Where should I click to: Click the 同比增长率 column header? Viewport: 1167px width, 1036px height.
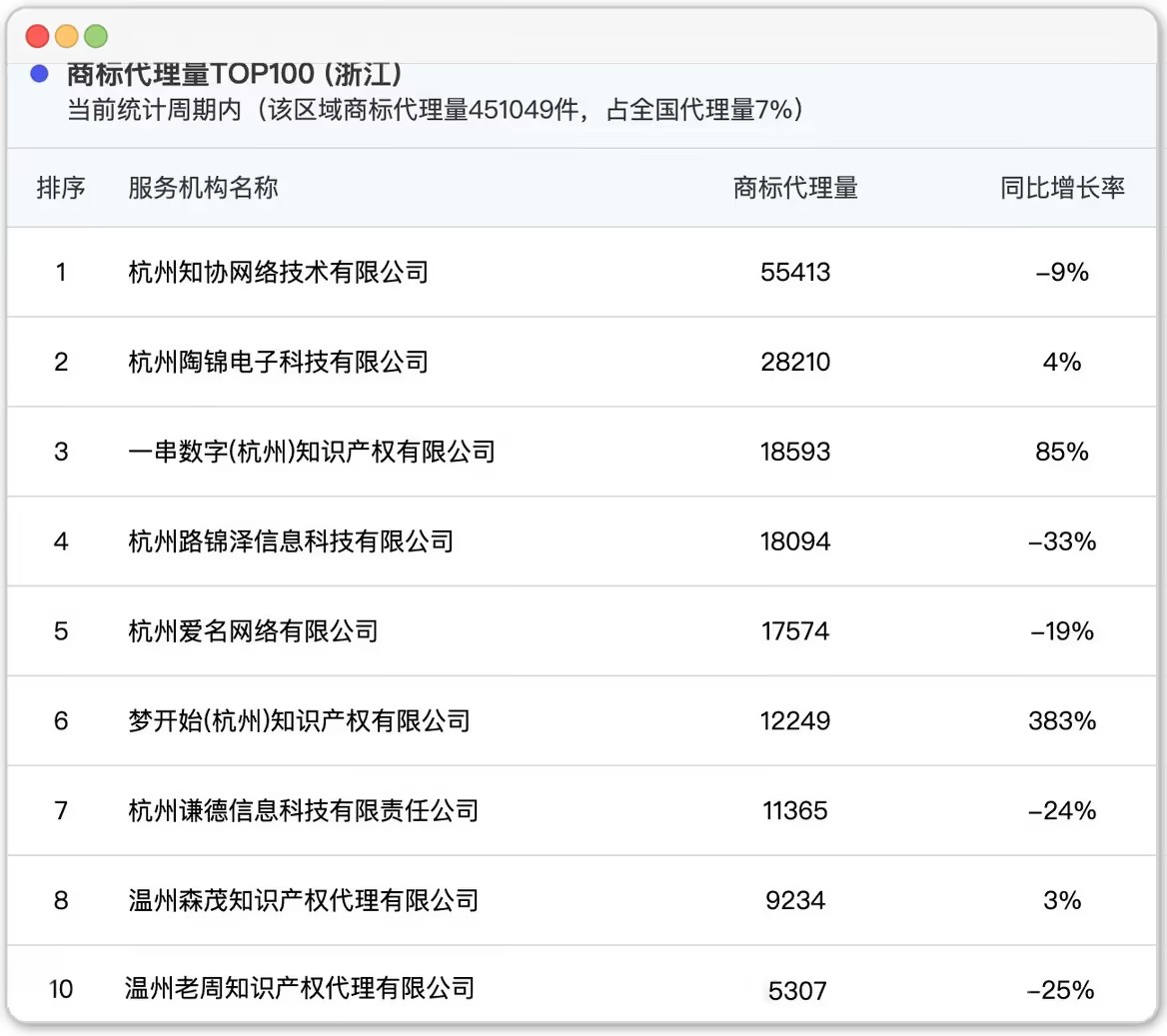click(x=1062, y=188)
